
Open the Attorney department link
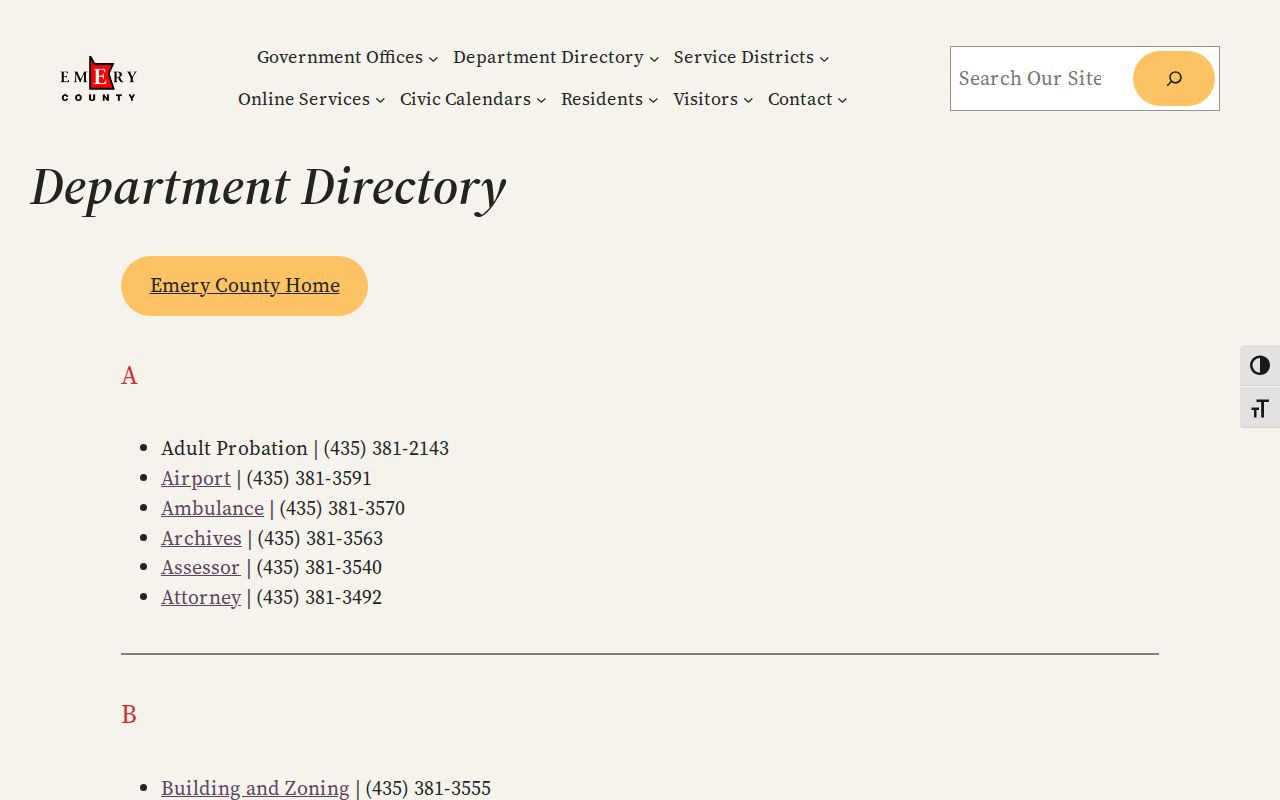coord(201,597)
